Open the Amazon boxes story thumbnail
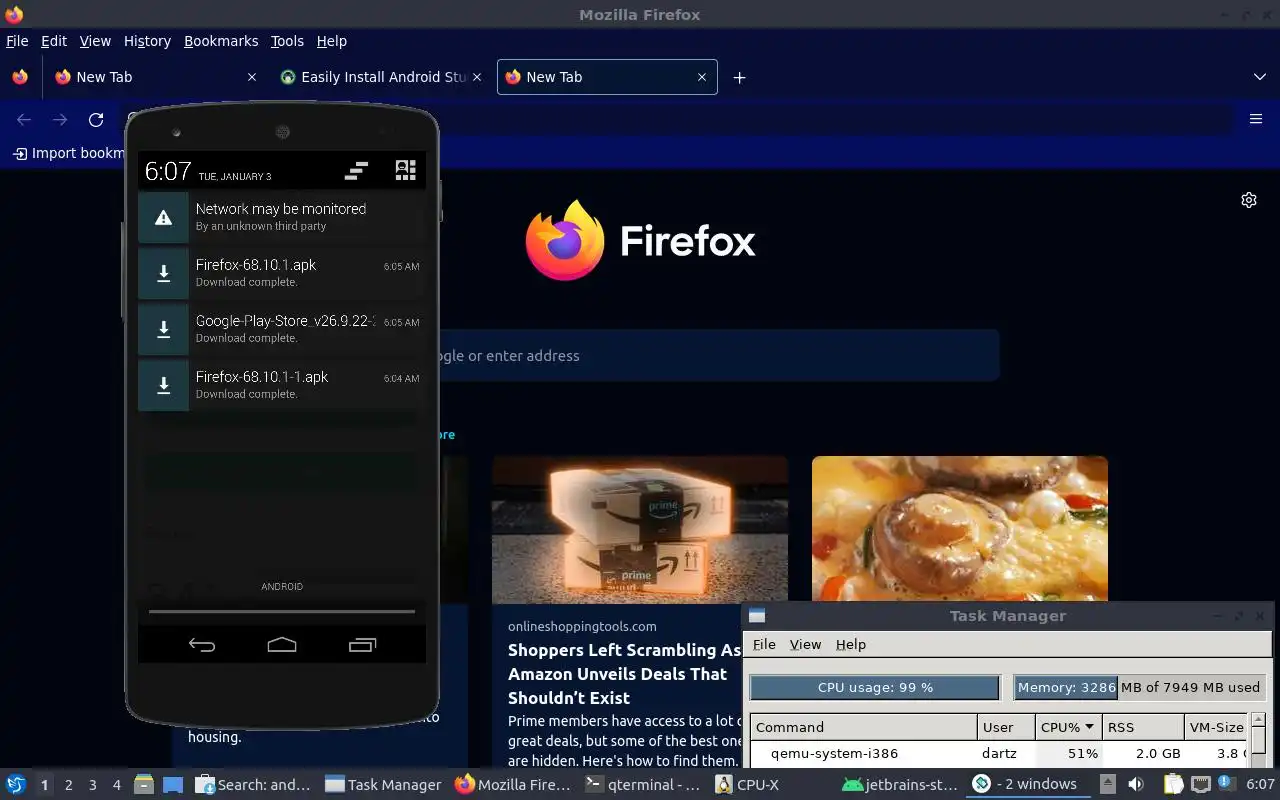 (x=640, y=528)
